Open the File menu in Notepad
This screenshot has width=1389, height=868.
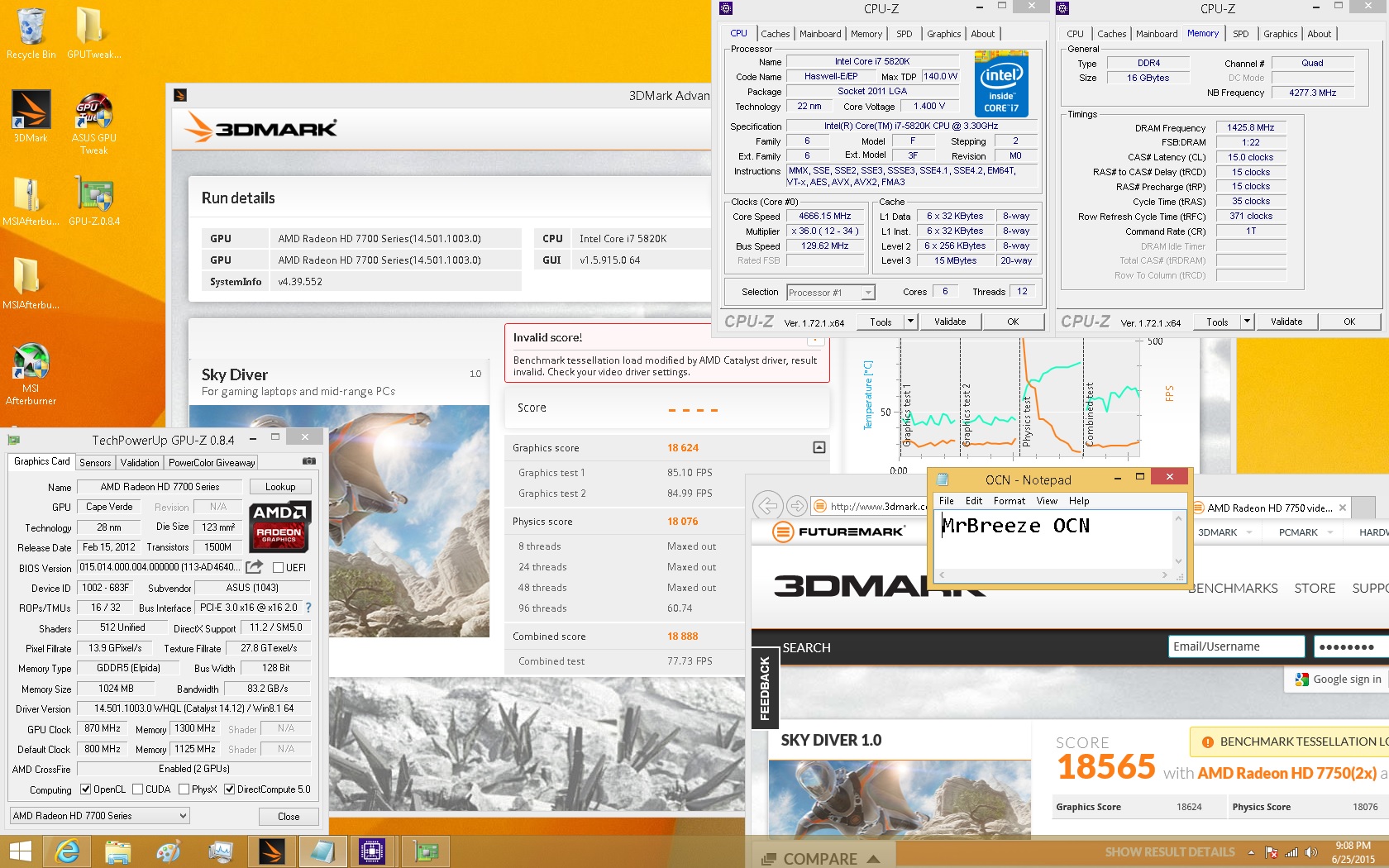click(x=947, y=501)
